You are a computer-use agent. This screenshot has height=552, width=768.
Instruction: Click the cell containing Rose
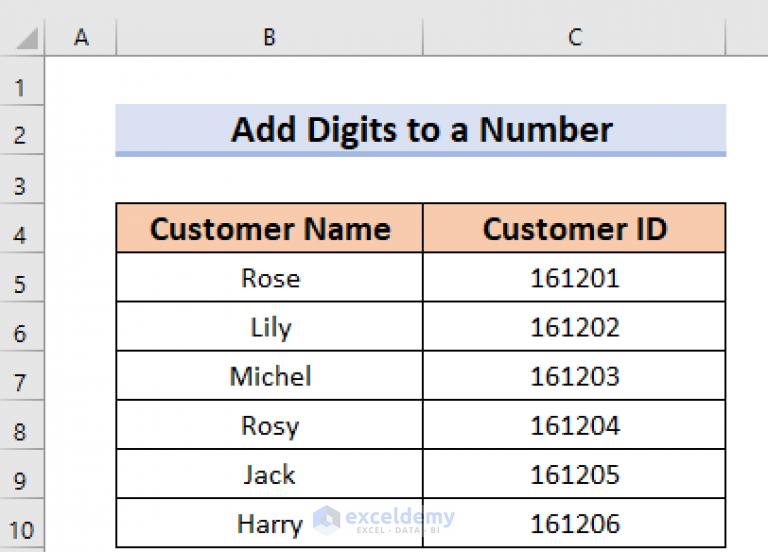tap(269, 278)
